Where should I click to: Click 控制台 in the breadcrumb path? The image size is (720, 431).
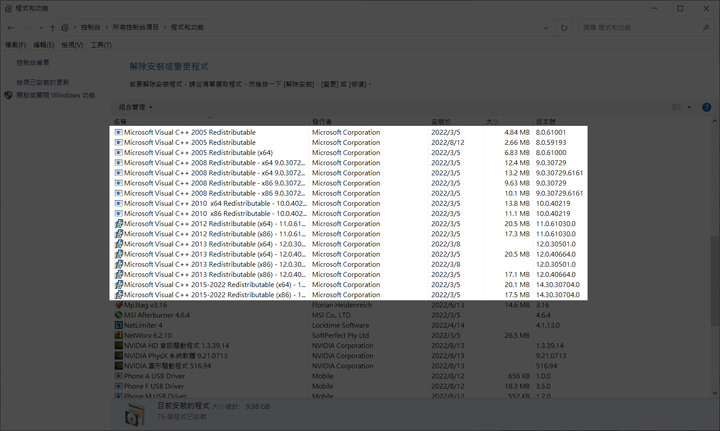tap(90, 28)
